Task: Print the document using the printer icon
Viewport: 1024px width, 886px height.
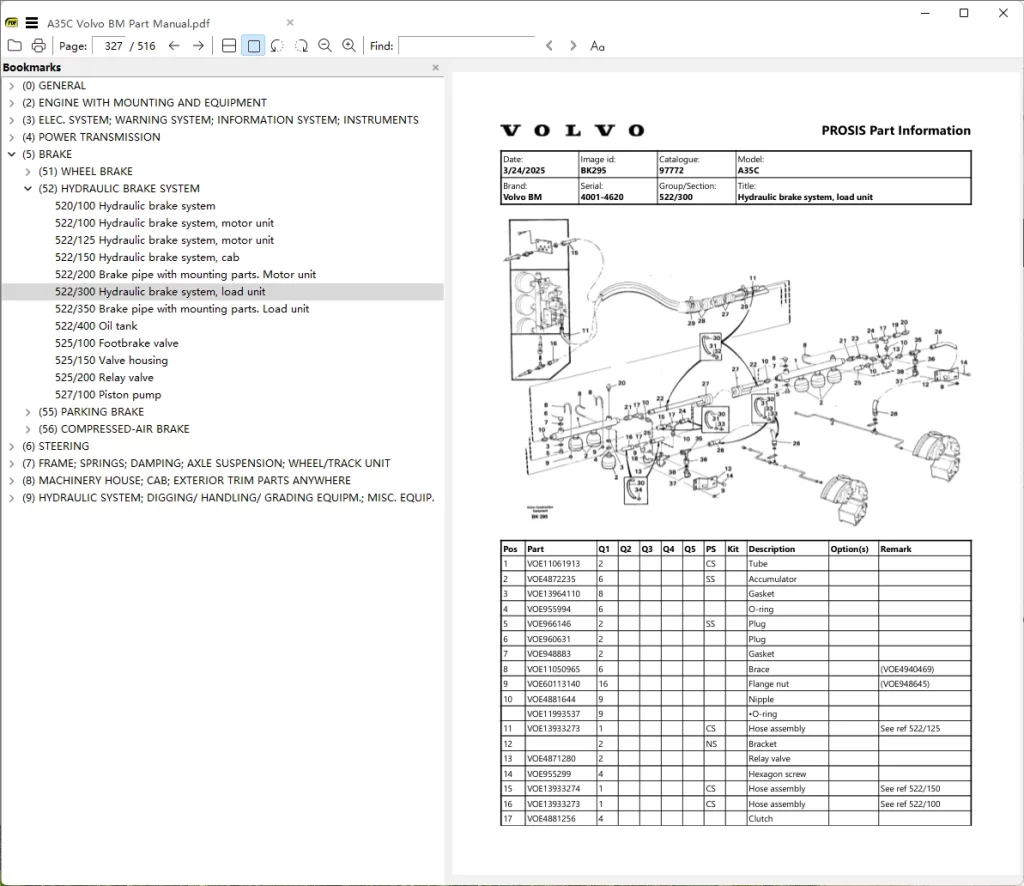Action: point(39,46)
